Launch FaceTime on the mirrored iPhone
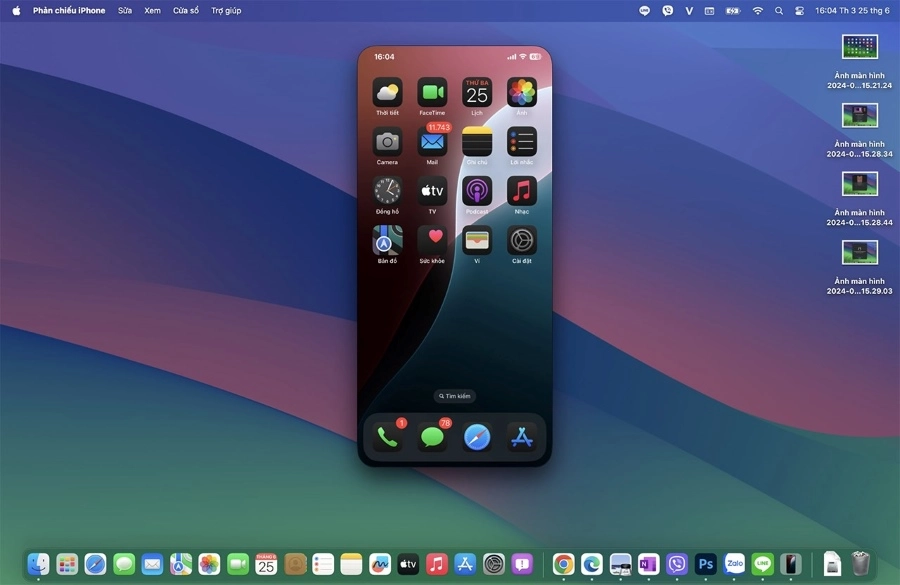This screenshot has width=900, height=585. coord(432,91)
